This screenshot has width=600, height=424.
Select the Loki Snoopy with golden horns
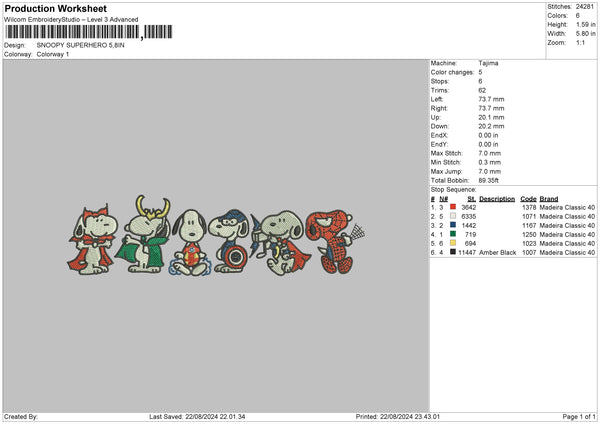pyautogui.click(x=143, y=235)
